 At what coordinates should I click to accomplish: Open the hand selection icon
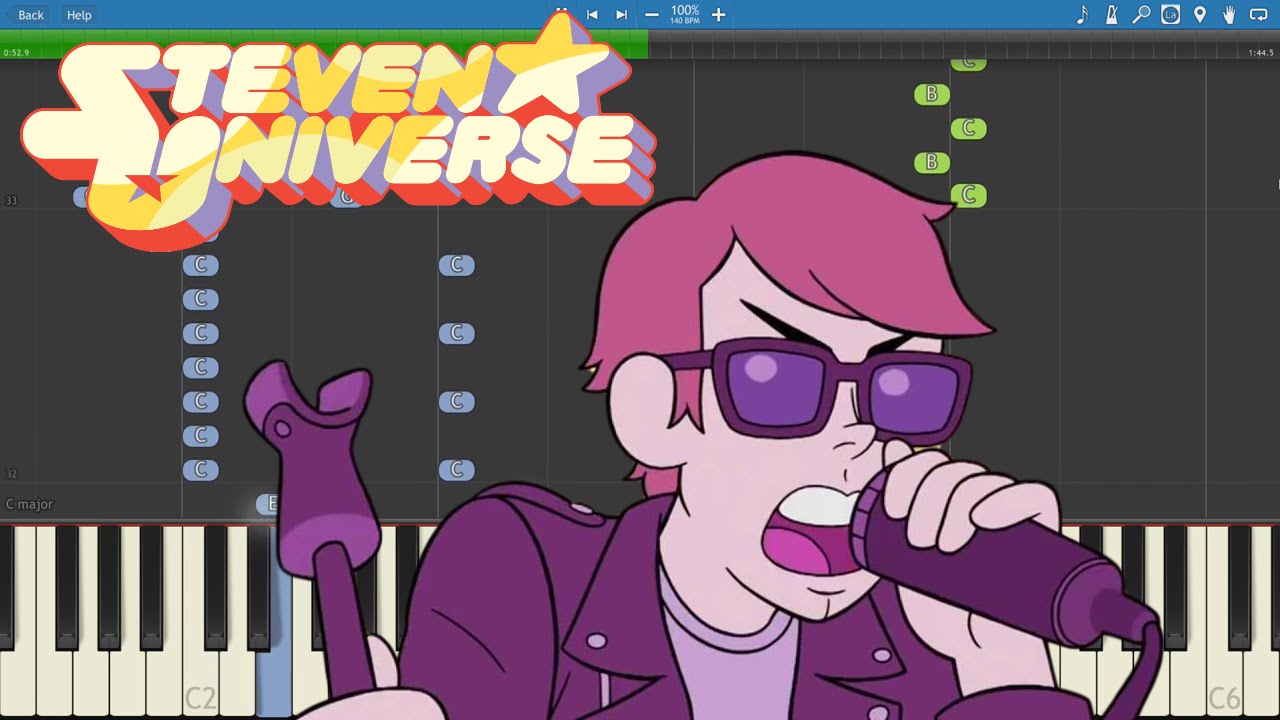tap(1229, 15)
